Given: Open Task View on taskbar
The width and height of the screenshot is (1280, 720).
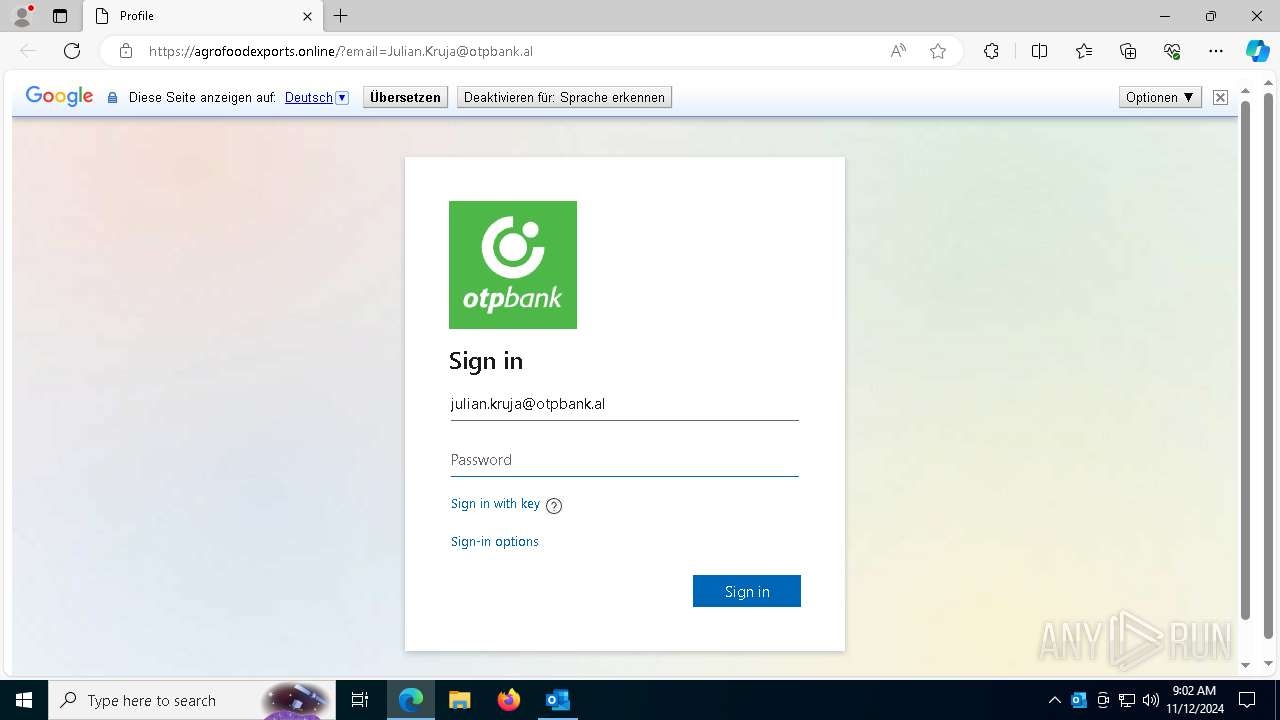Looking at the screenshot, I should pyautogui.click(x=360, y=700).
